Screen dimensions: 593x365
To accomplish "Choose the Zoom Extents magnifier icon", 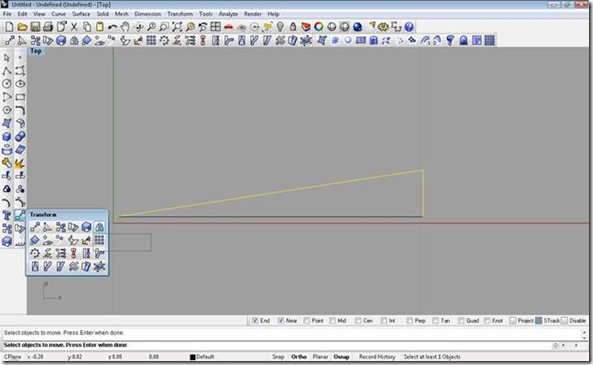I will [x=177, y=27].
